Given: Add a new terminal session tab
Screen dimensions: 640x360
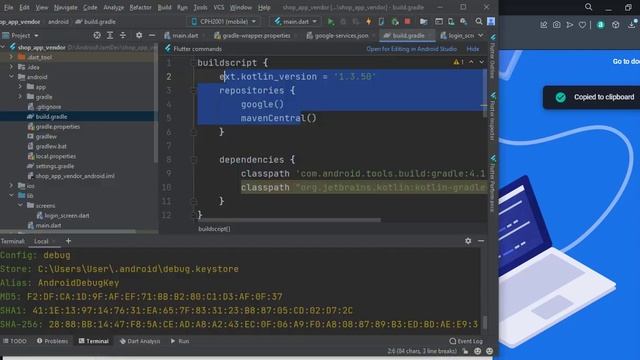Looking at the screenshot, I should [x=68, y=241].
